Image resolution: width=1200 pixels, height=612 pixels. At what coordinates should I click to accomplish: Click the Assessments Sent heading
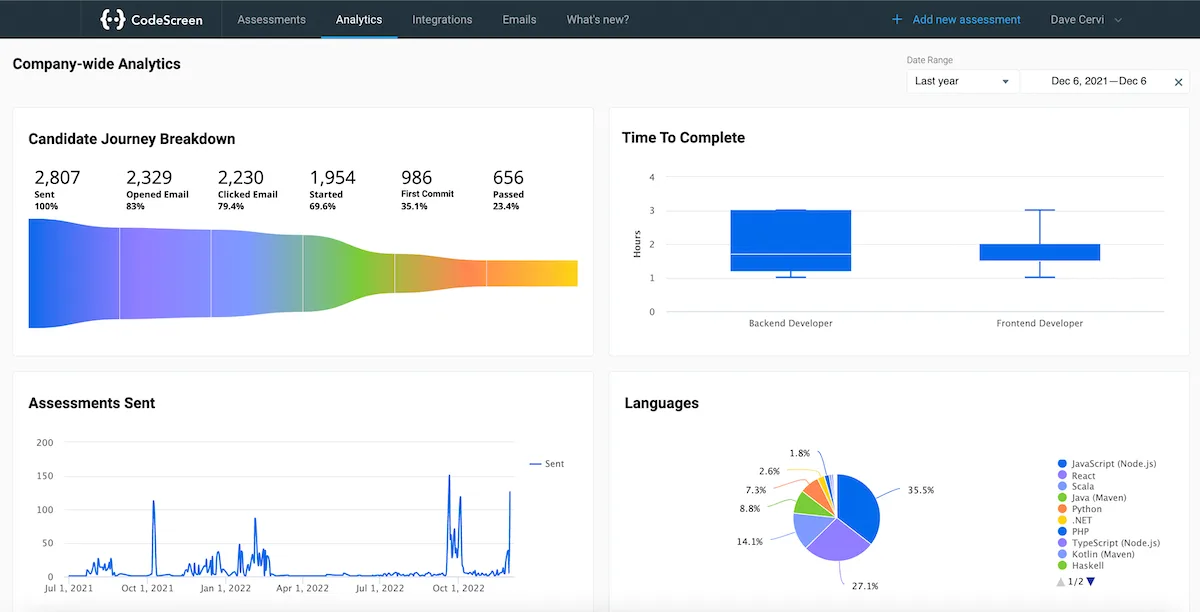coord(92,403)
